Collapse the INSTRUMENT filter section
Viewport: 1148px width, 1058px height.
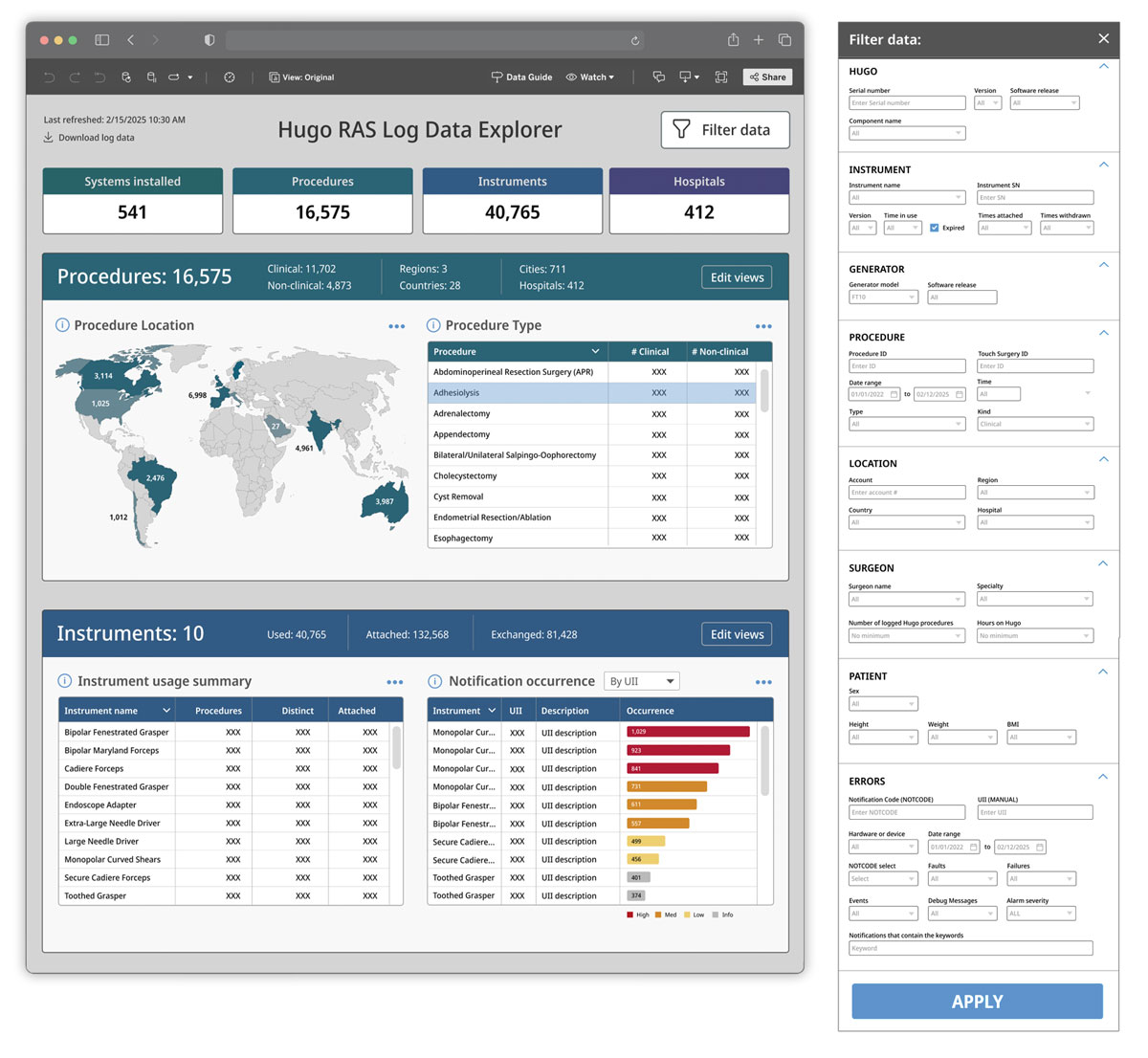[x=1103, y=165]
